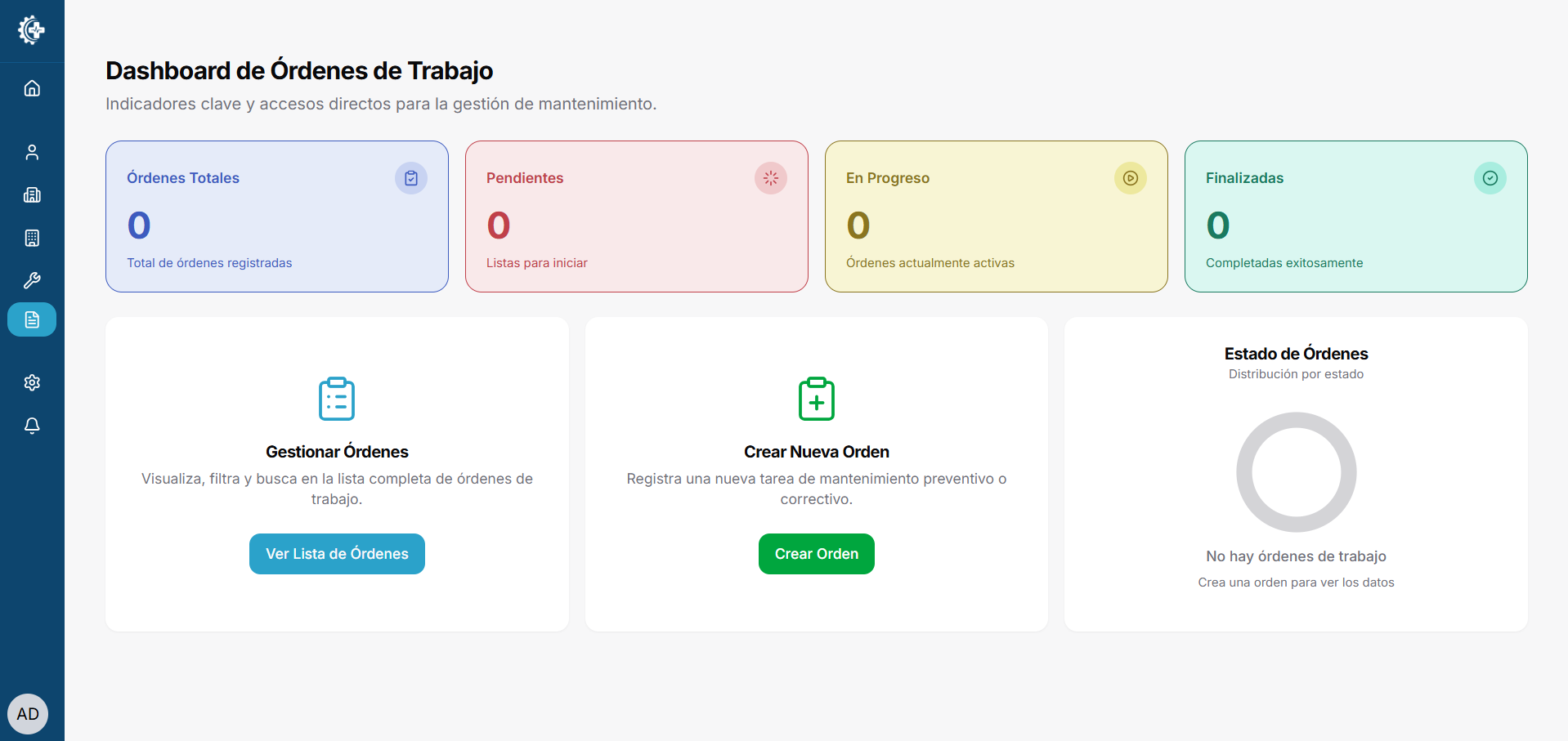The width and height of the screenshot is (1568, 741).
Task: Click 'Listas para iniciar' text
Action: 537,263
